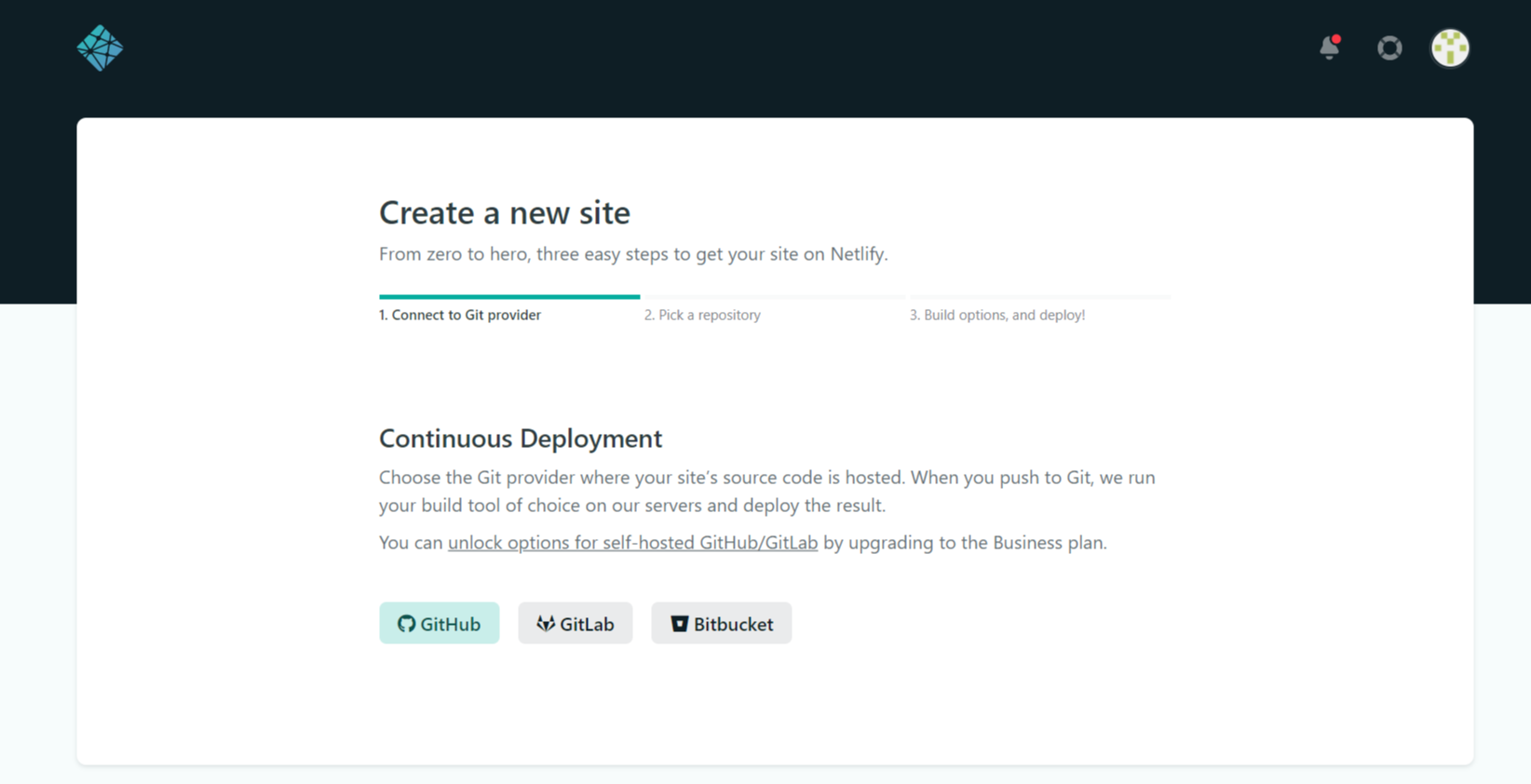Viewport: 1531px width, 784px height.
Task: Click the Continuous Deployment heading
Action: click(521, 438)
